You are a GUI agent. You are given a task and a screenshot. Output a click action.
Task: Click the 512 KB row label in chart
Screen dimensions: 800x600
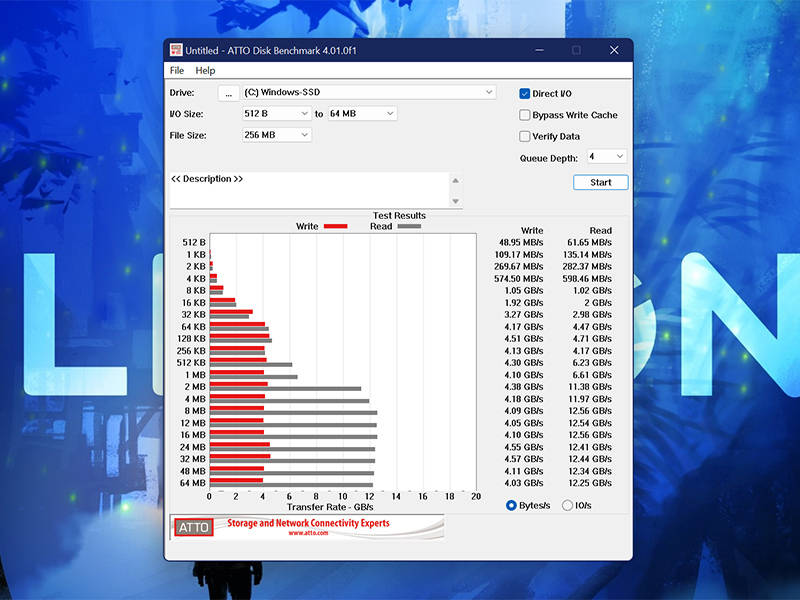click(x=191, y=363)
